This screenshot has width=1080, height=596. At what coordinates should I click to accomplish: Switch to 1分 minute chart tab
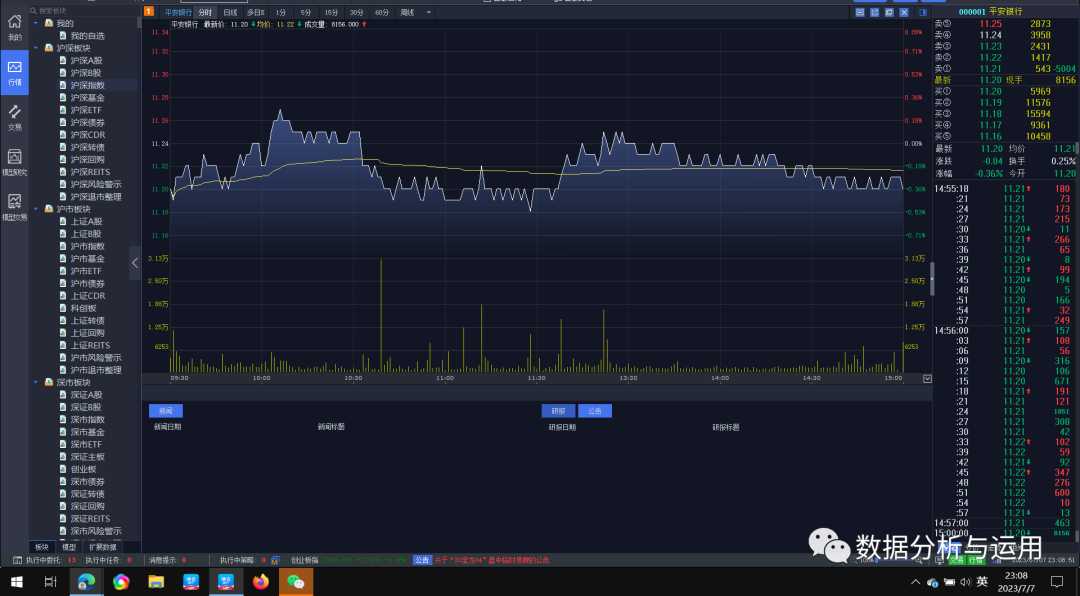point(281,12)
